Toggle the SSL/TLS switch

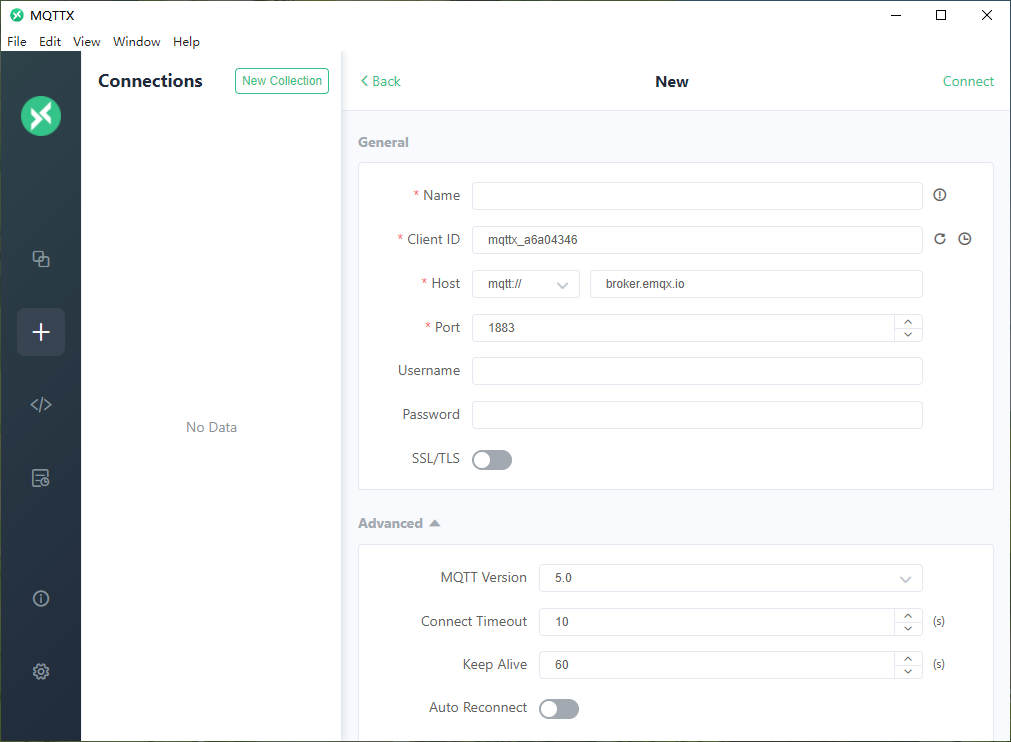click(492, 460)
